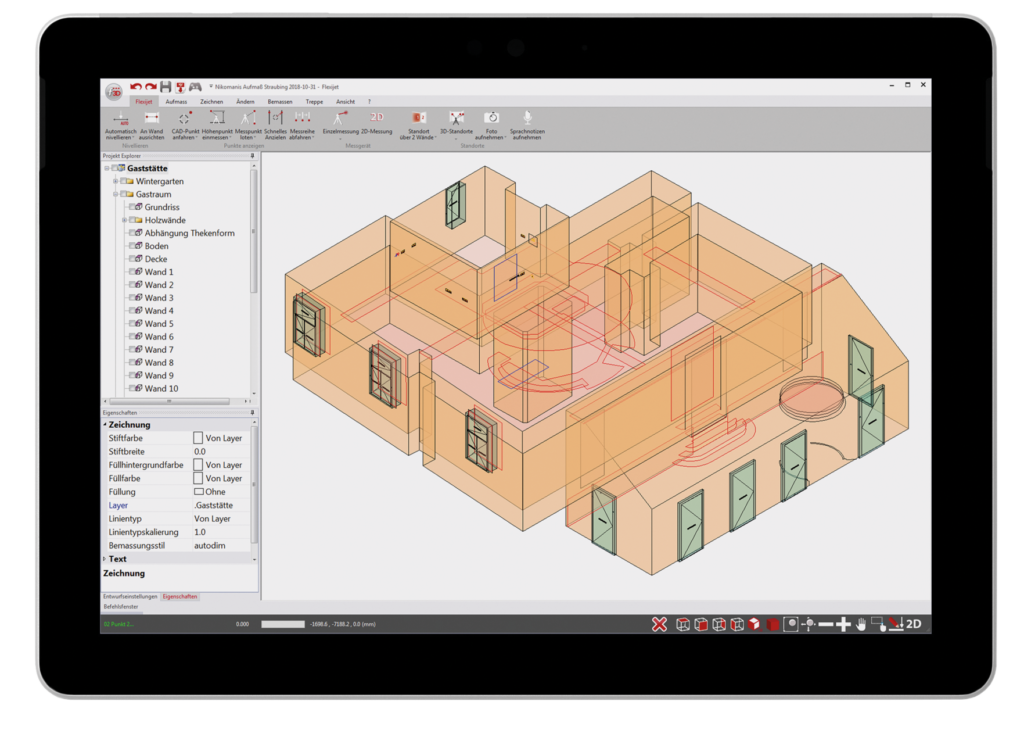The image size is (1024, 748).
Task: Click the pan center arrows icon
Action: 808,625
